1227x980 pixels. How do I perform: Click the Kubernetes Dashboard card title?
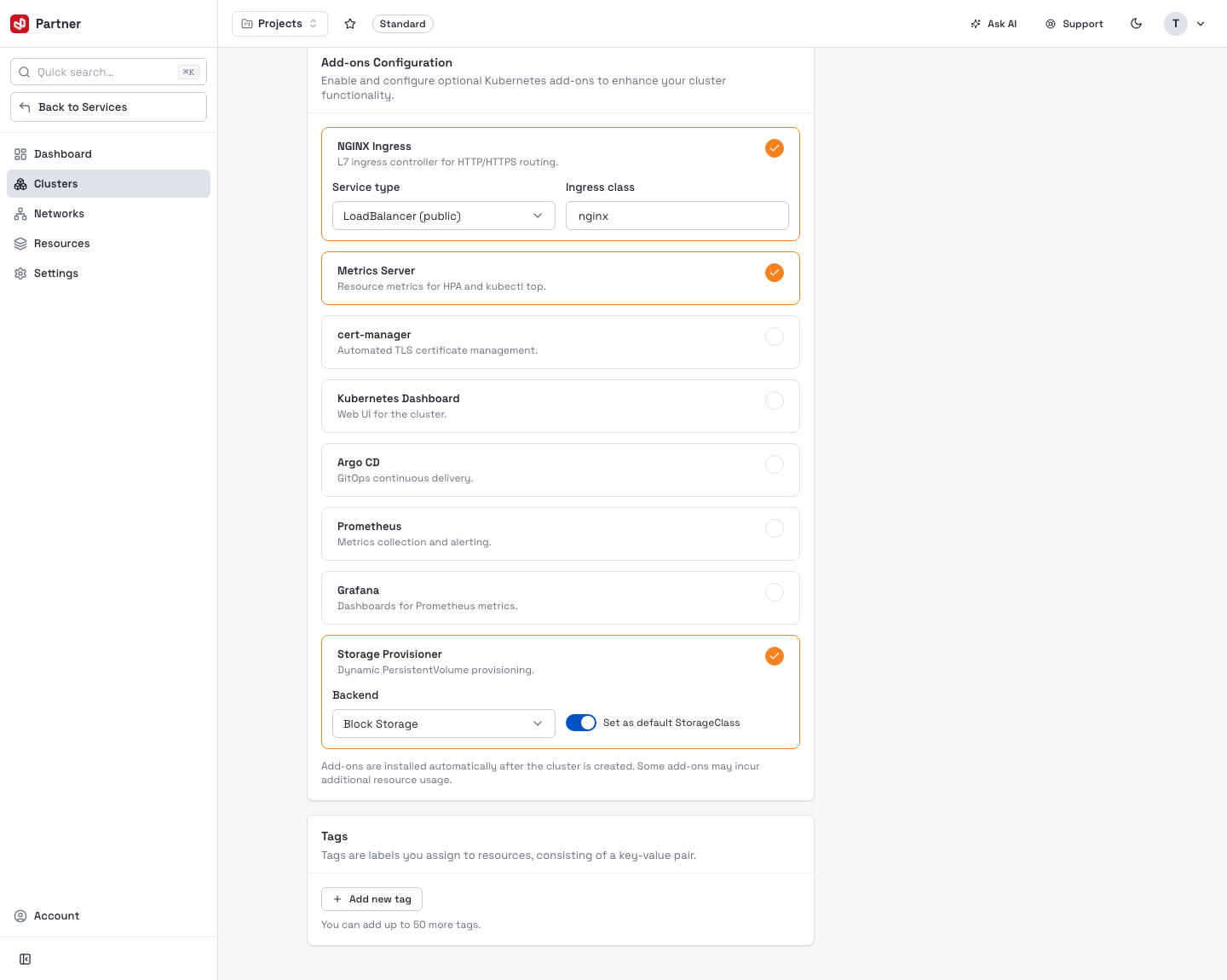[x=398, y=398]
